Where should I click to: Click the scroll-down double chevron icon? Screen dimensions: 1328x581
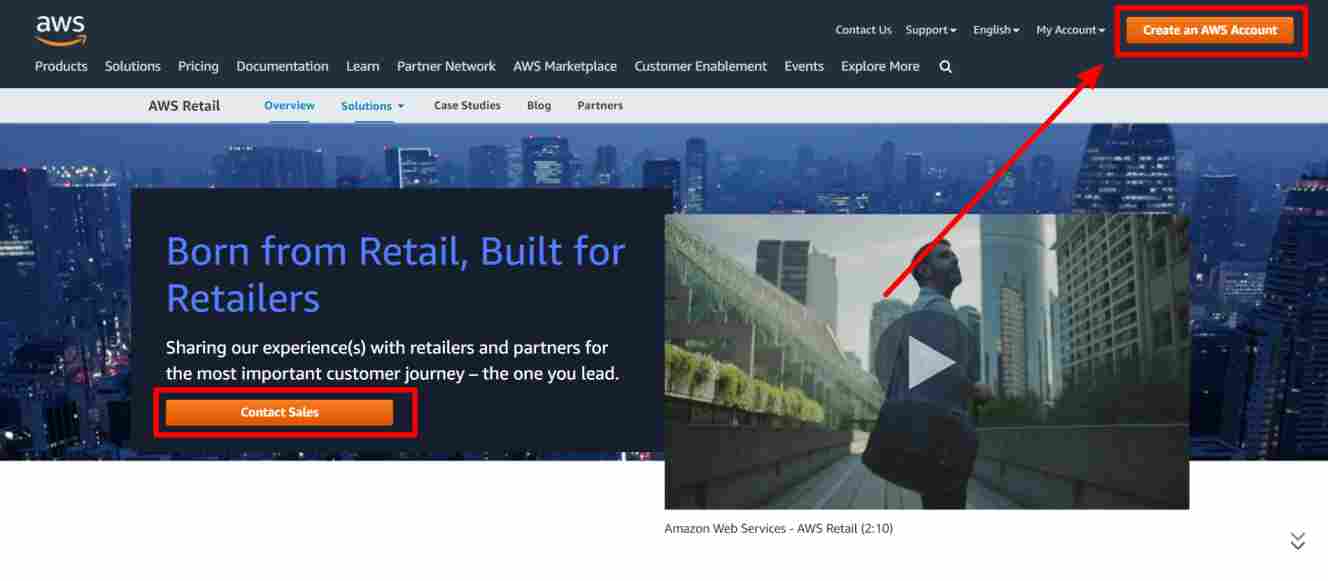tap(1298, 541)
